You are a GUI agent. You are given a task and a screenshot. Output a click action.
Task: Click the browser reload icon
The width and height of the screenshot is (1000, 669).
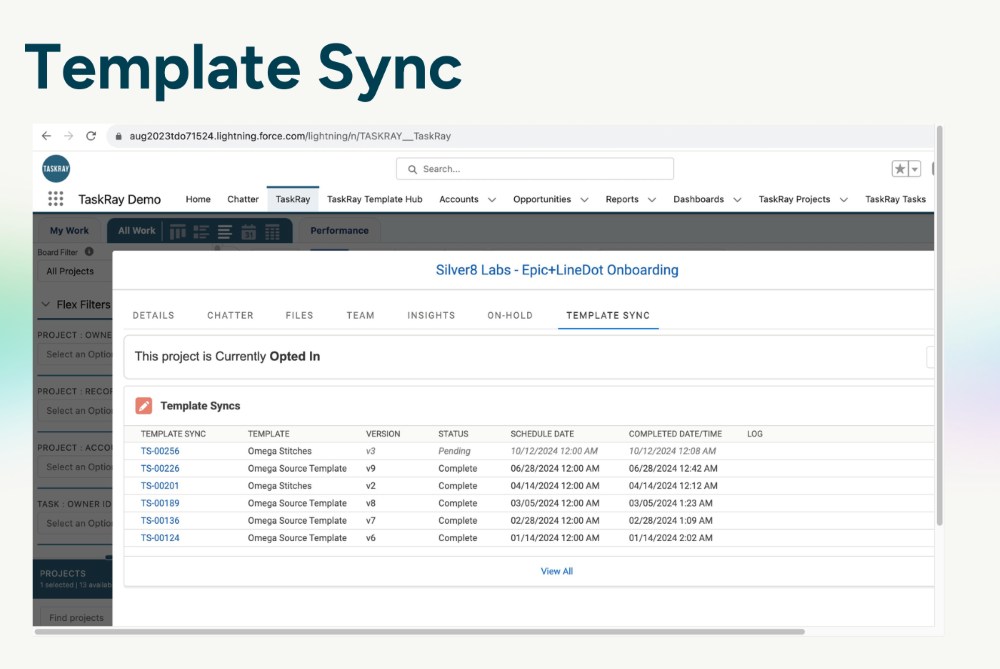coord(91,136)
